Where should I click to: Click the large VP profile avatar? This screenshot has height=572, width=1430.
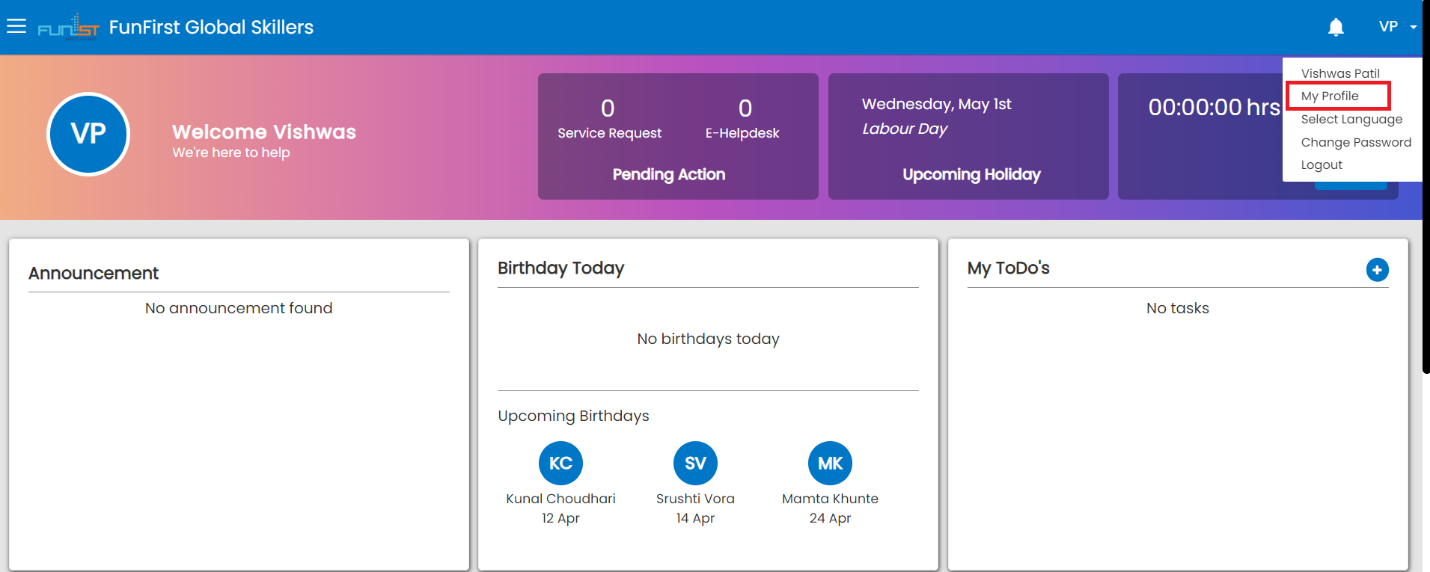(88, 134)
